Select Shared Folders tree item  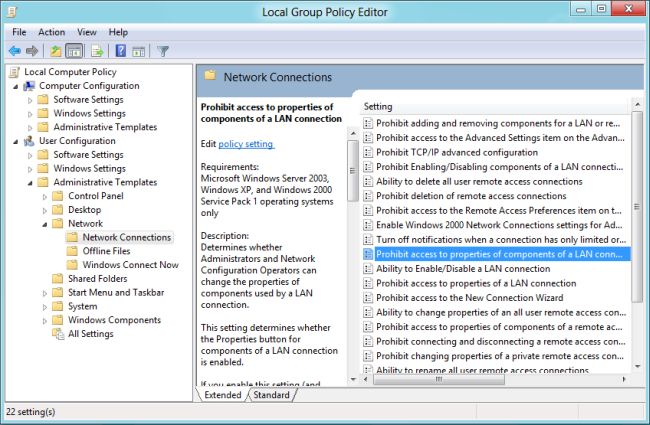coord(97,279)
